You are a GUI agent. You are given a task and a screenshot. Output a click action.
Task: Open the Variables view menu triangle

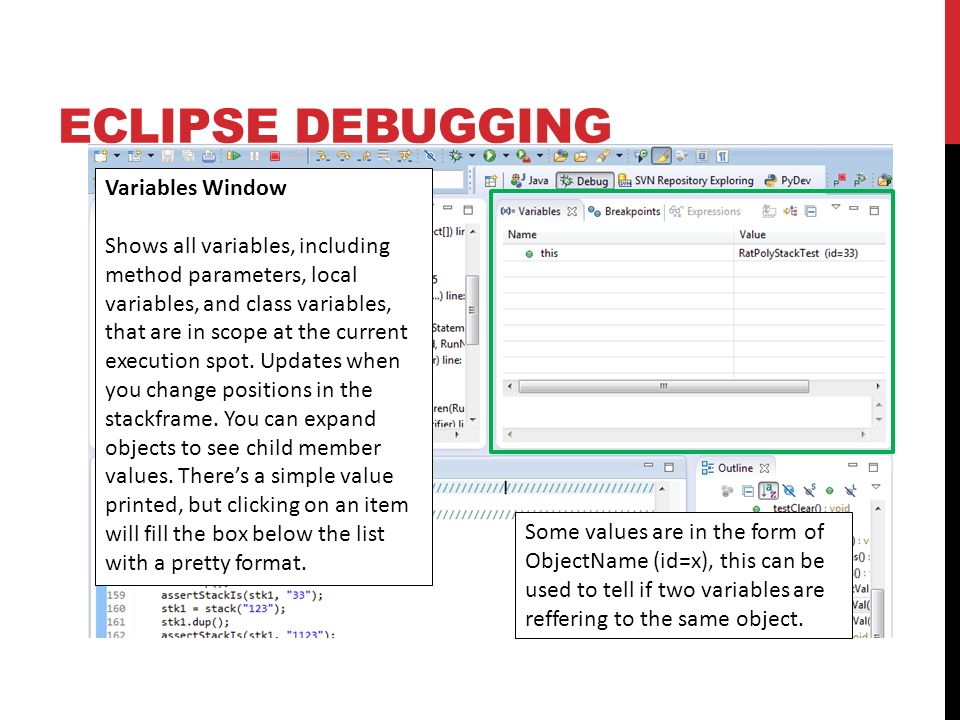click(836, 207)
